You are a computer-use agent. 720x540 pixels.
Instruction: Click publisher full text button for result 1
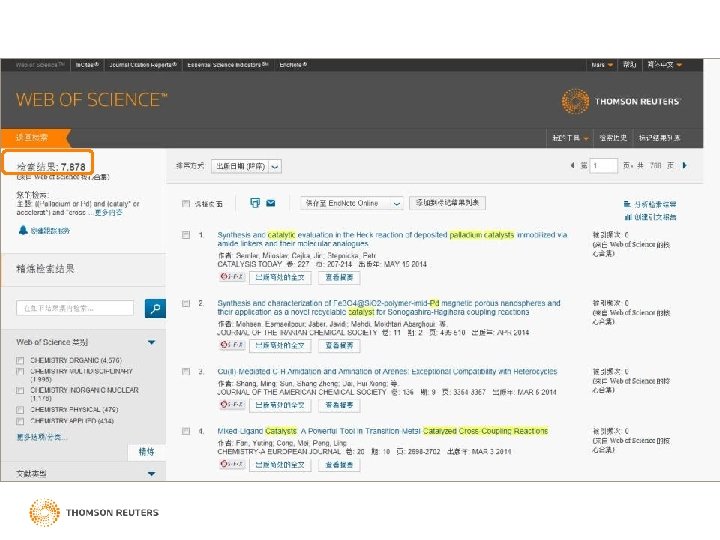click(x=280, y=277)
